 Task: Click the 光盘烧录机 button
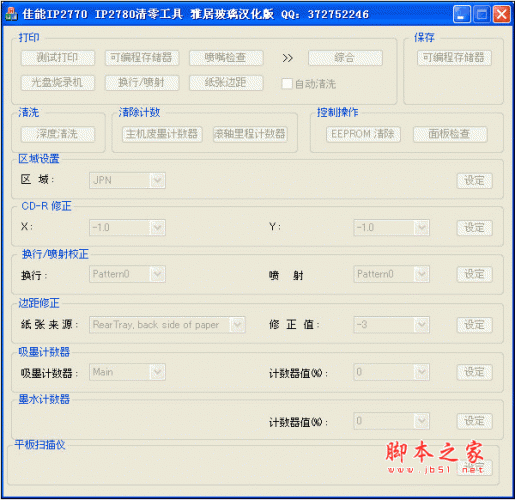(58, 83)
